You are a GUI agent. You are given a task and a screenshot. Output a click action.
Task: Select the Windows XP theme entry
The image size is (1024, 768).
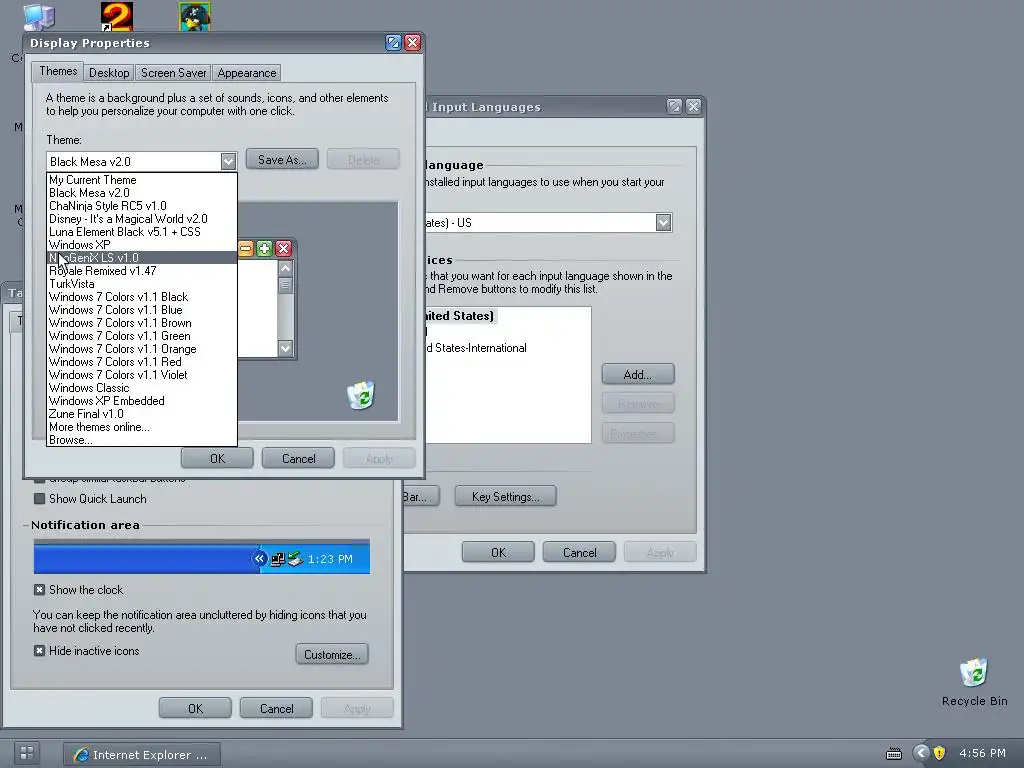tap(142, 245)
